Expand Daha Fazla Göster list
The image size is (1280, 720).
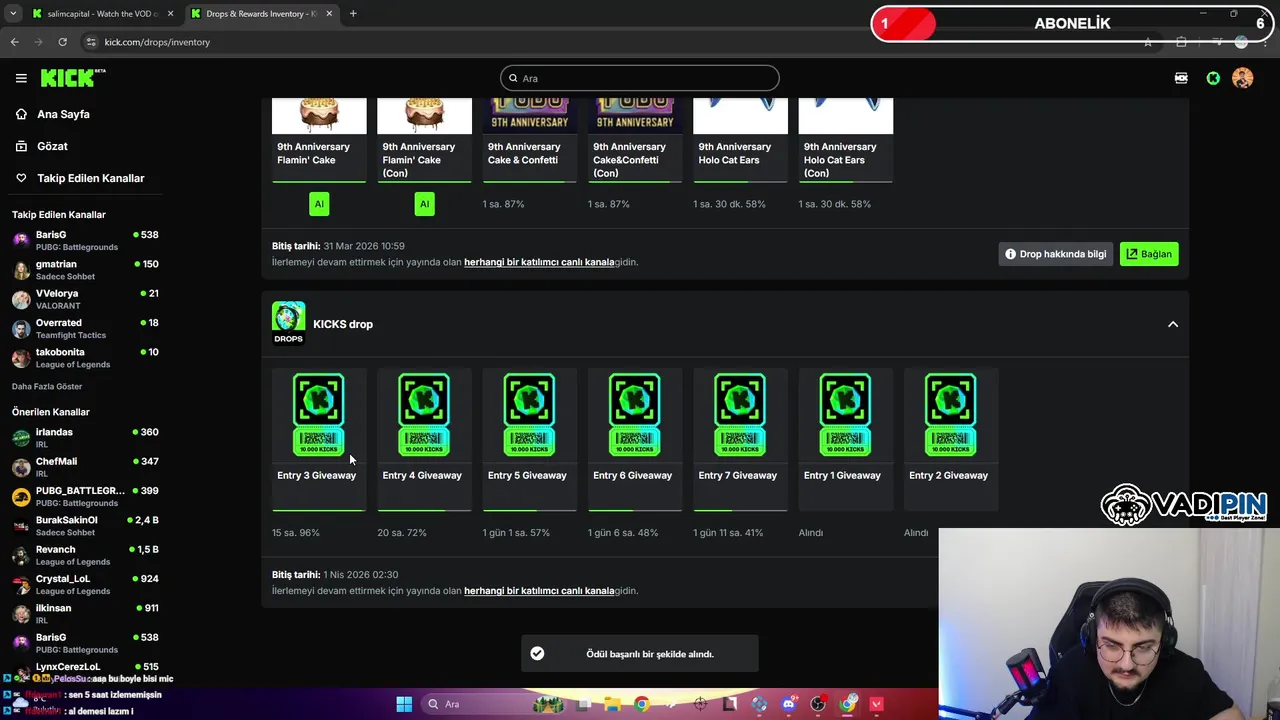(47, 386)
